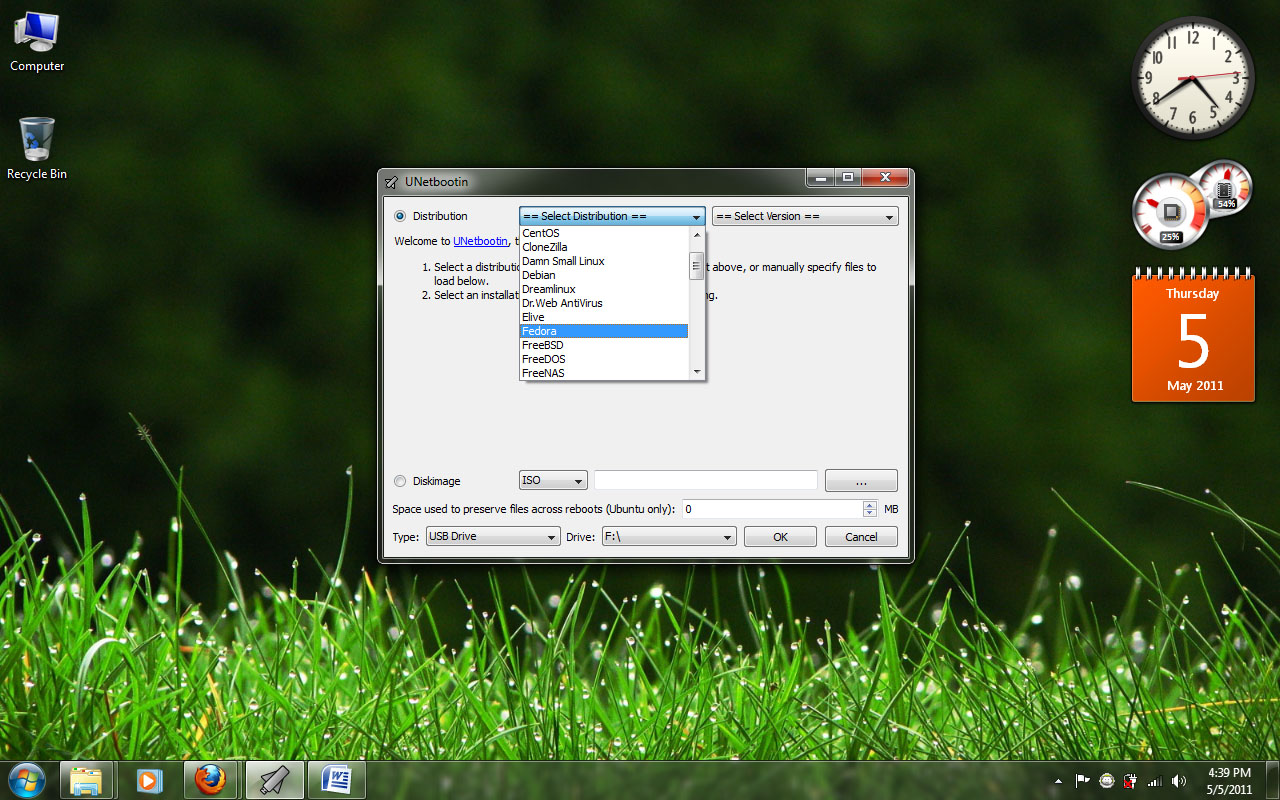Open the Recycle Bin desktop icon

pos(37,148)
